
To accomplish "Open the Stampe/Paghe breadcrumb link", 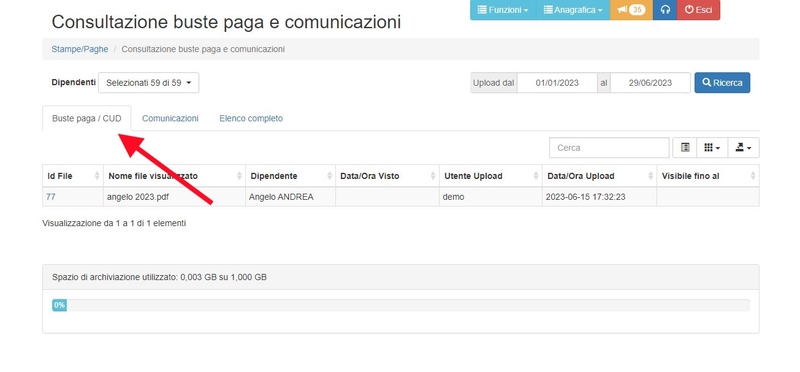I will pos(80,49).
